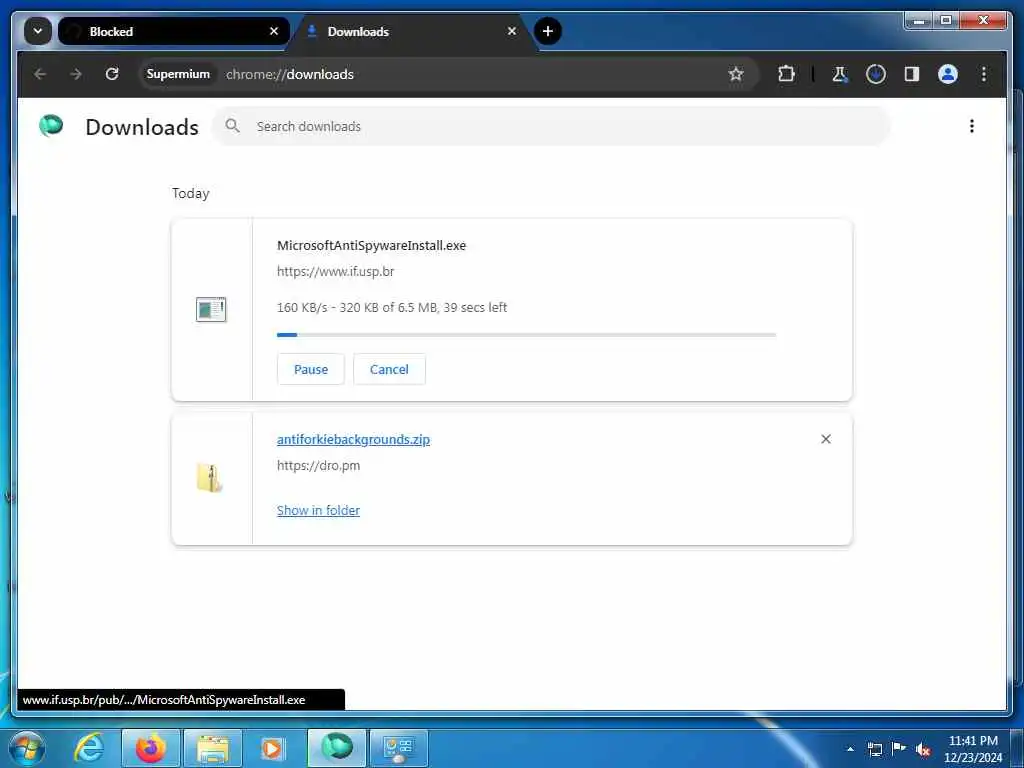Screen dimensions: 1024x768
Task: Open Firefox from the taskbar
Action: coord(150,748)
